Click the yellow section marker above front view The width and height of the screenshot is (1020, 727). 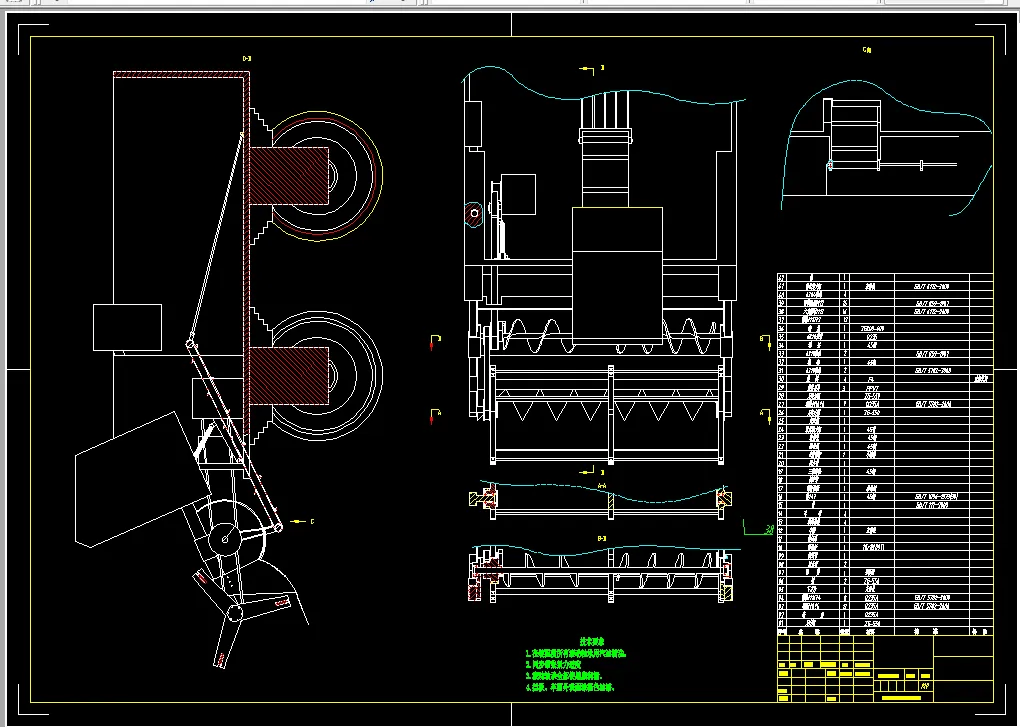click(x=591, y=69)
